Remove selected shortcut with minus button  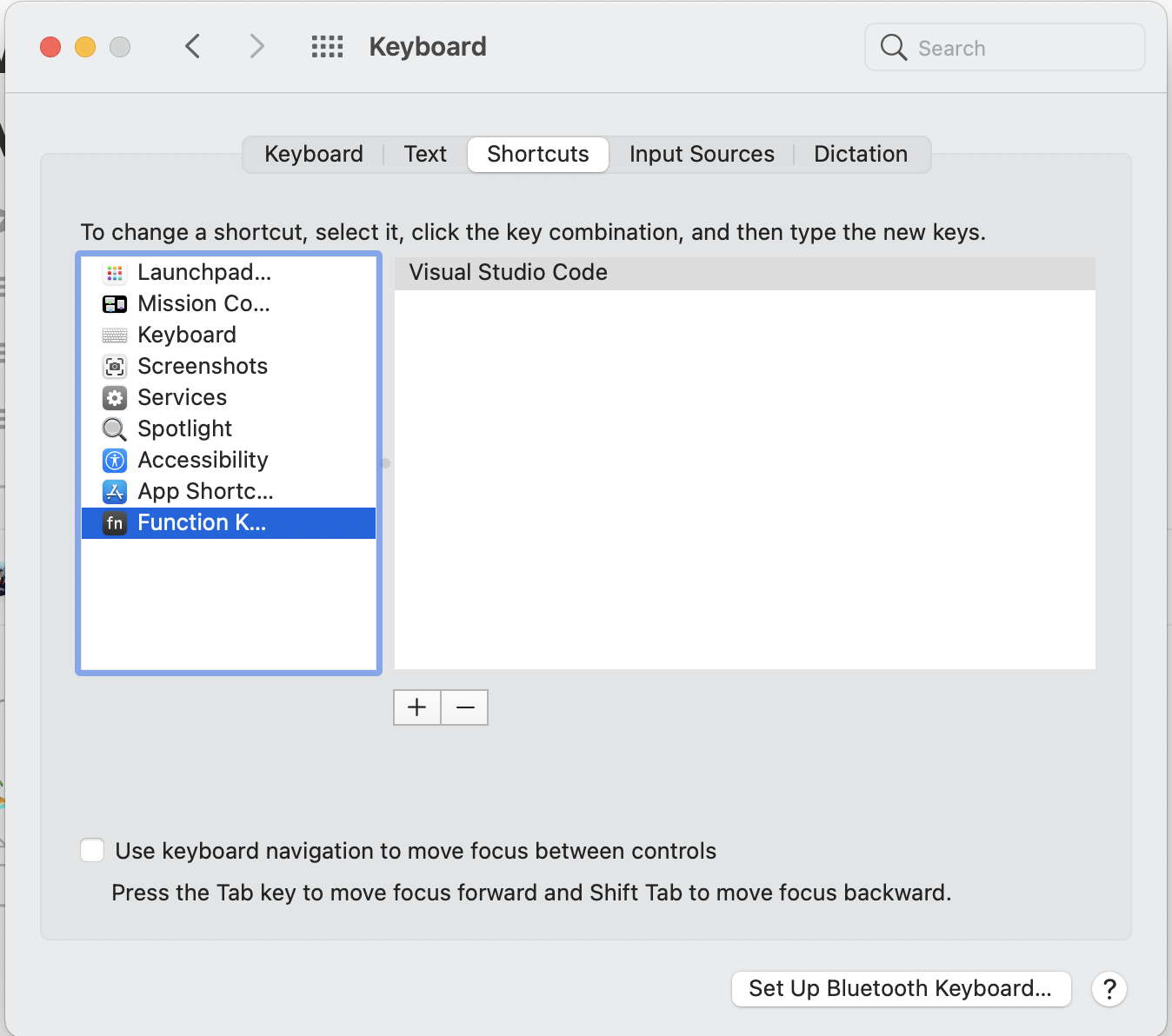pyautogui.click(x=464, y=707)
